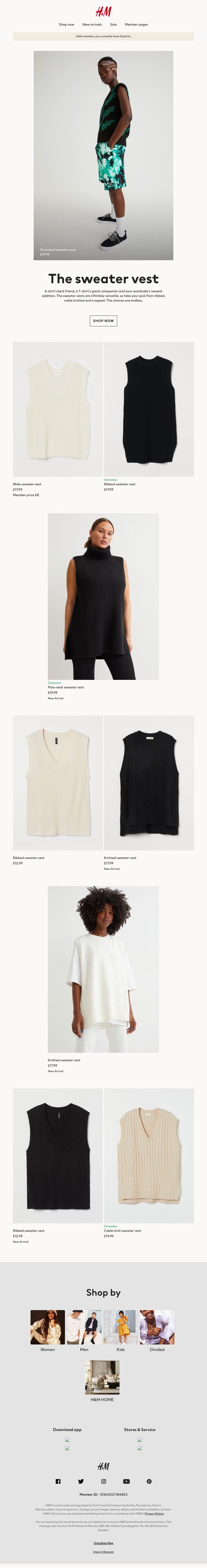The image size is (207, 1568).
Task: Open the New arrivals menu item
Action: click(x=92, y=24)
